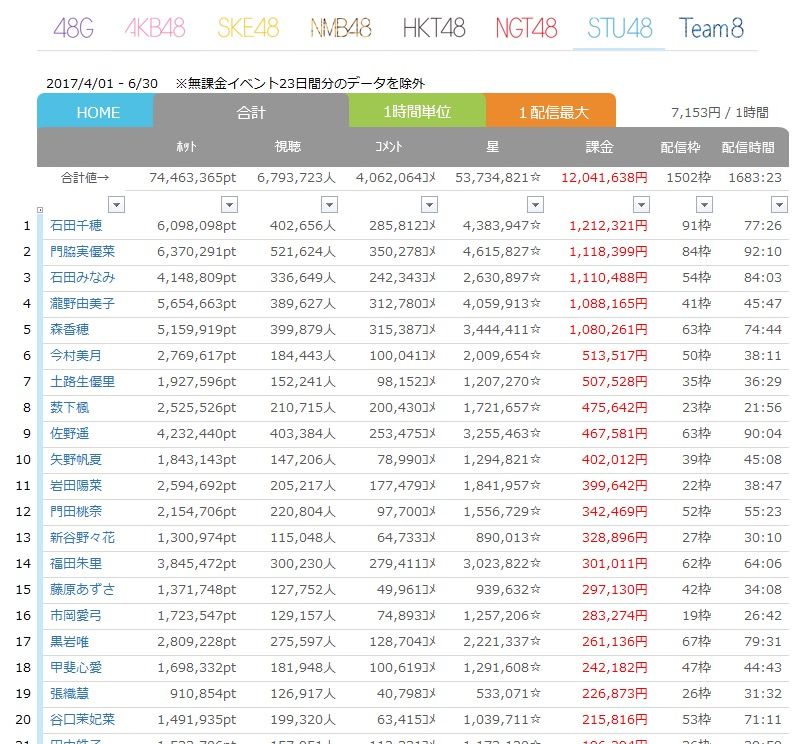The height and width of the screenshot is (744, 808).
Task: Open member link 石田みなみ
Action: (x=82, y=278)
